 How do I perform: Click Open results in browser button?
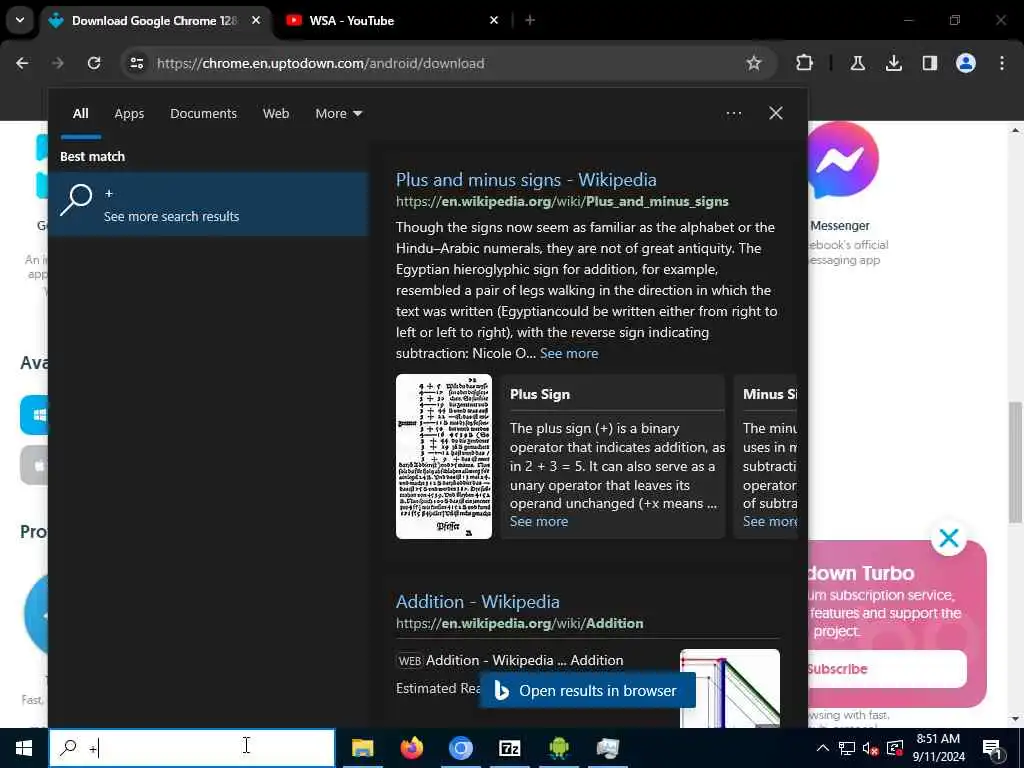tap(587, 690)
